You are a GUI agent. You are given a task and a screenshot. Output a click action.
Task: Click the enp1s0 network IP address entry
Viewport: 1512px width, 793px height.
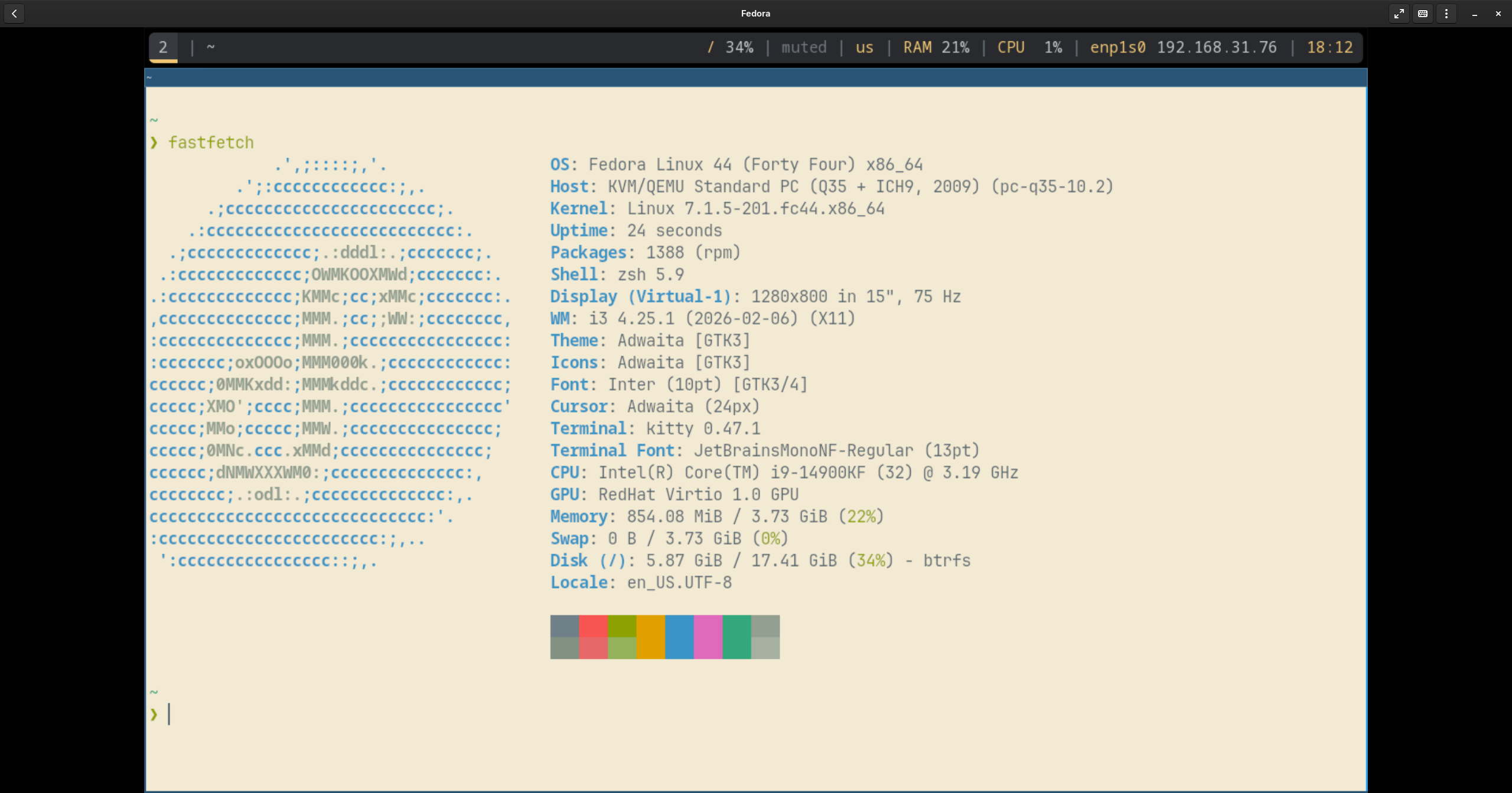tap(1183, 47)
